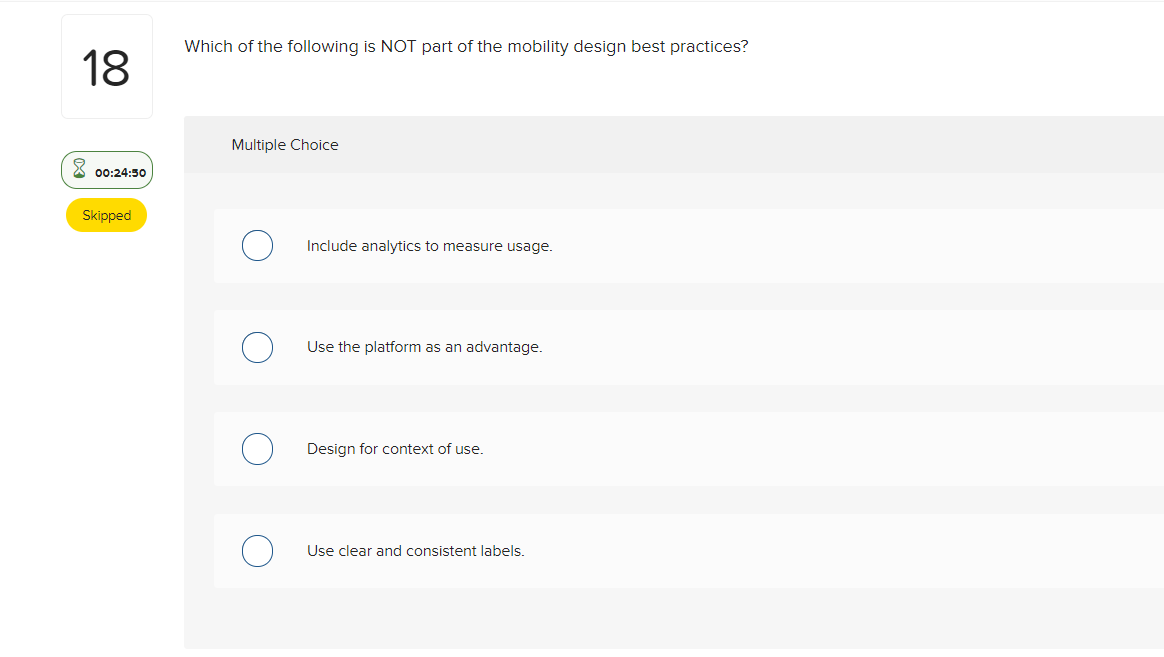The width and height of the screenshot is (1164, 657).
Task: Click empty space in the 'Include analytics' answer row
Action: point(850,246)
